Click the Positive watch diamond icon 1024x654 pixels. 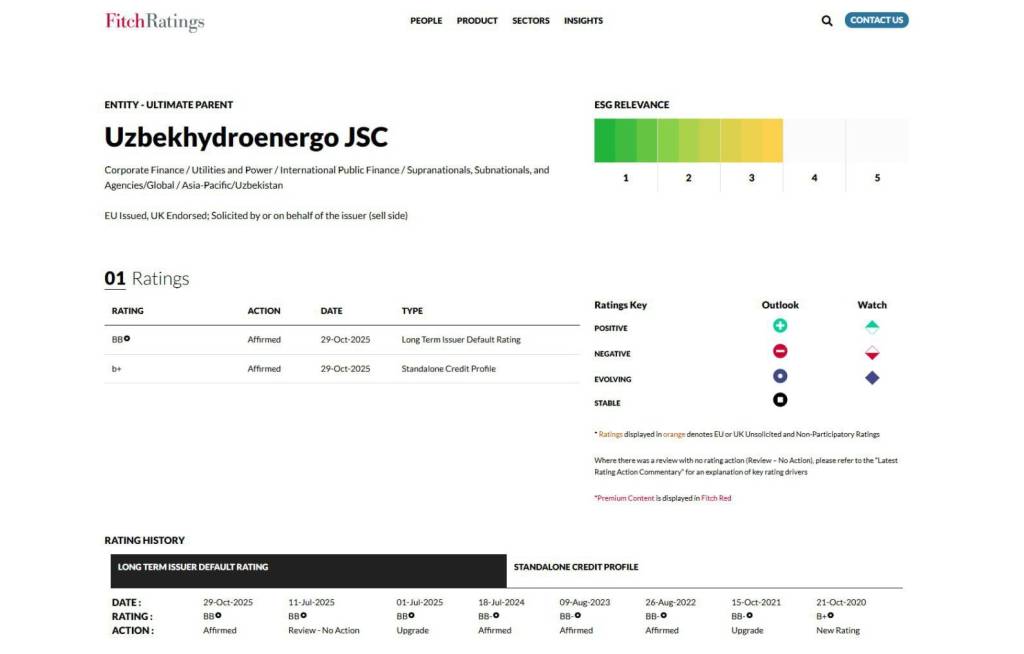(872, 326)
